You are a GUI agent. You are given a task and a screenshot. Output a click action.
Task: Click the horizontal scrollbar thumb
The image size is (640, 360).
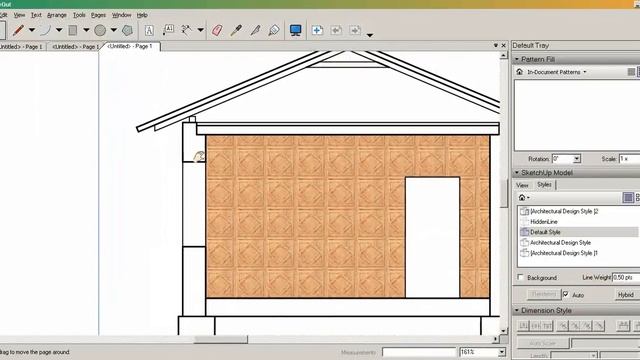pyautogui.click(x=221, y=339)
